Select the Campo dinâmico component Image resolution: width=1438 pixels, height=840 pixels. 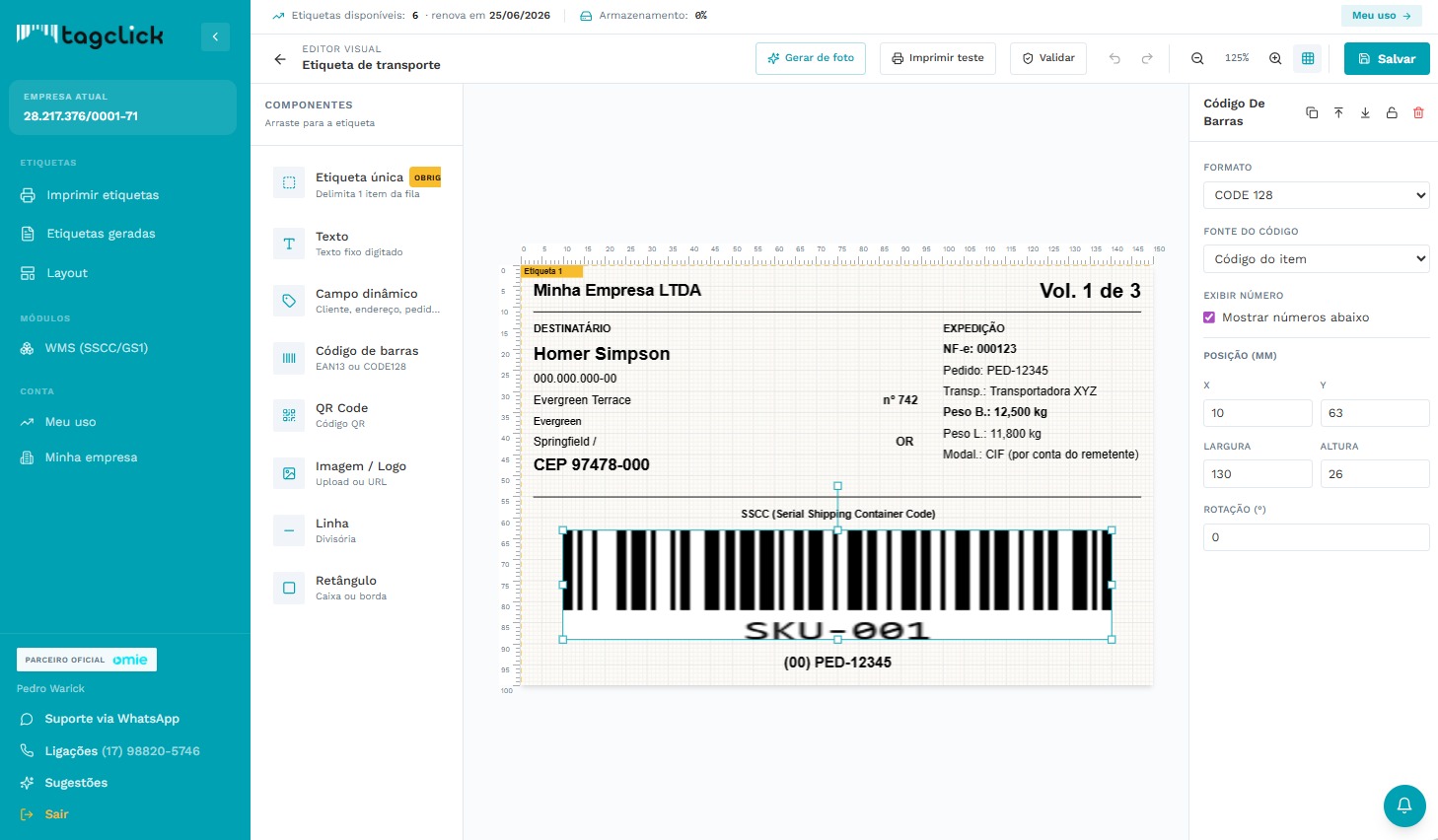tap(357, 300)
